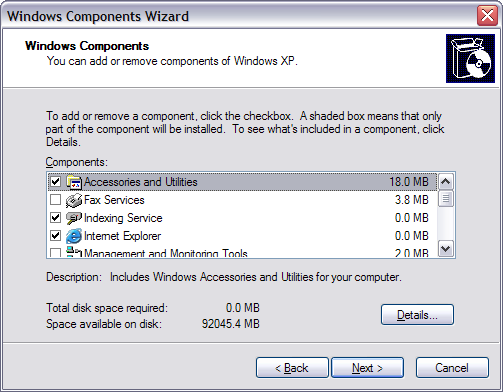The width and height of the screenshot is (503, 392).
Task: Go to the previous page with Back
Action: 292,368
